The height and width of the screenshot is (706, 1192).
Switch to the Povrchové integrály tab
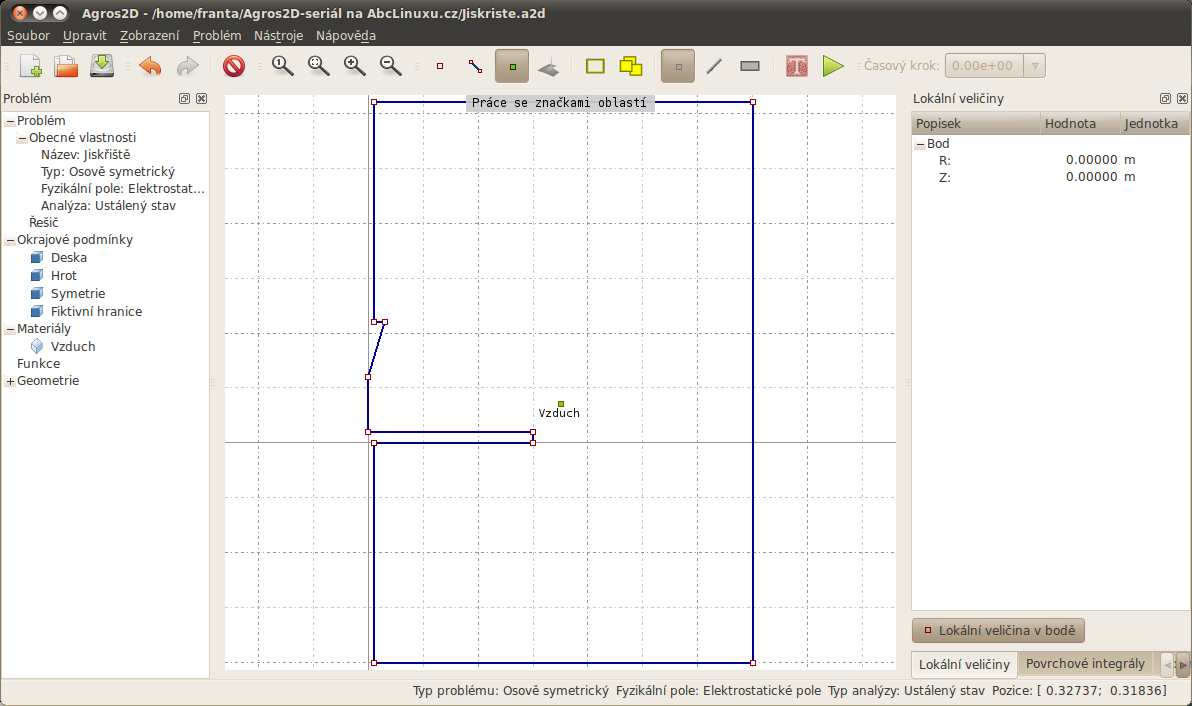coord(1085,663)
